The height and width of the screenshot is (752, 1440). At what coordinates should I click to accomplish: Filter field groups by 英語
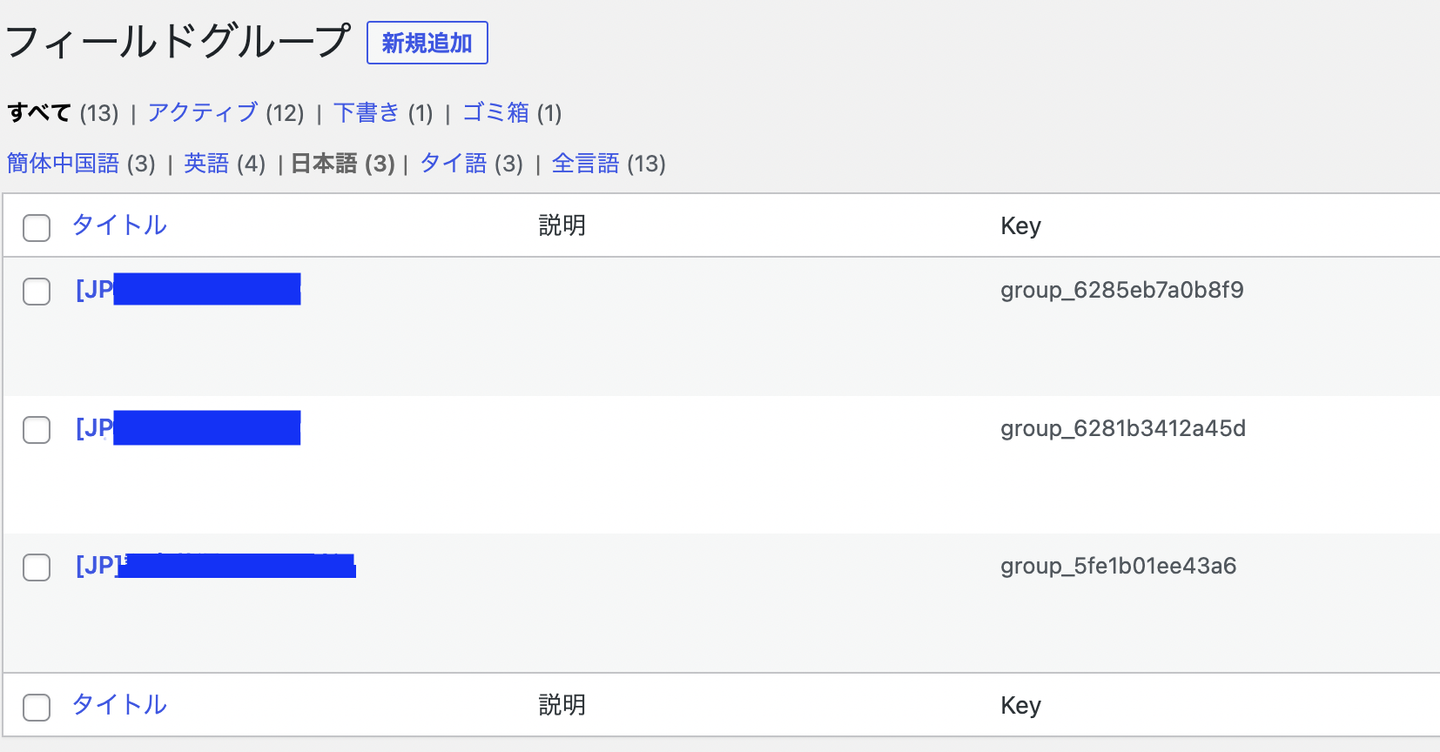coord(207,164)
